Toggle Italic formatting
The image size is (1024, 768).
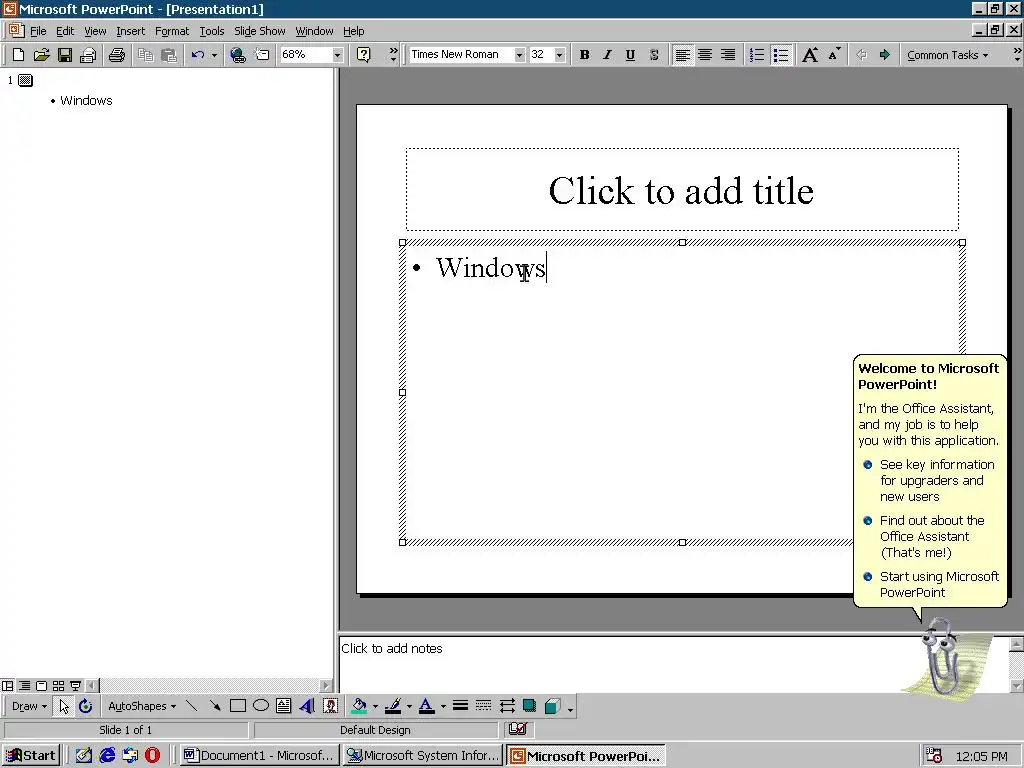pyautogui.click(x=607, y=55)
